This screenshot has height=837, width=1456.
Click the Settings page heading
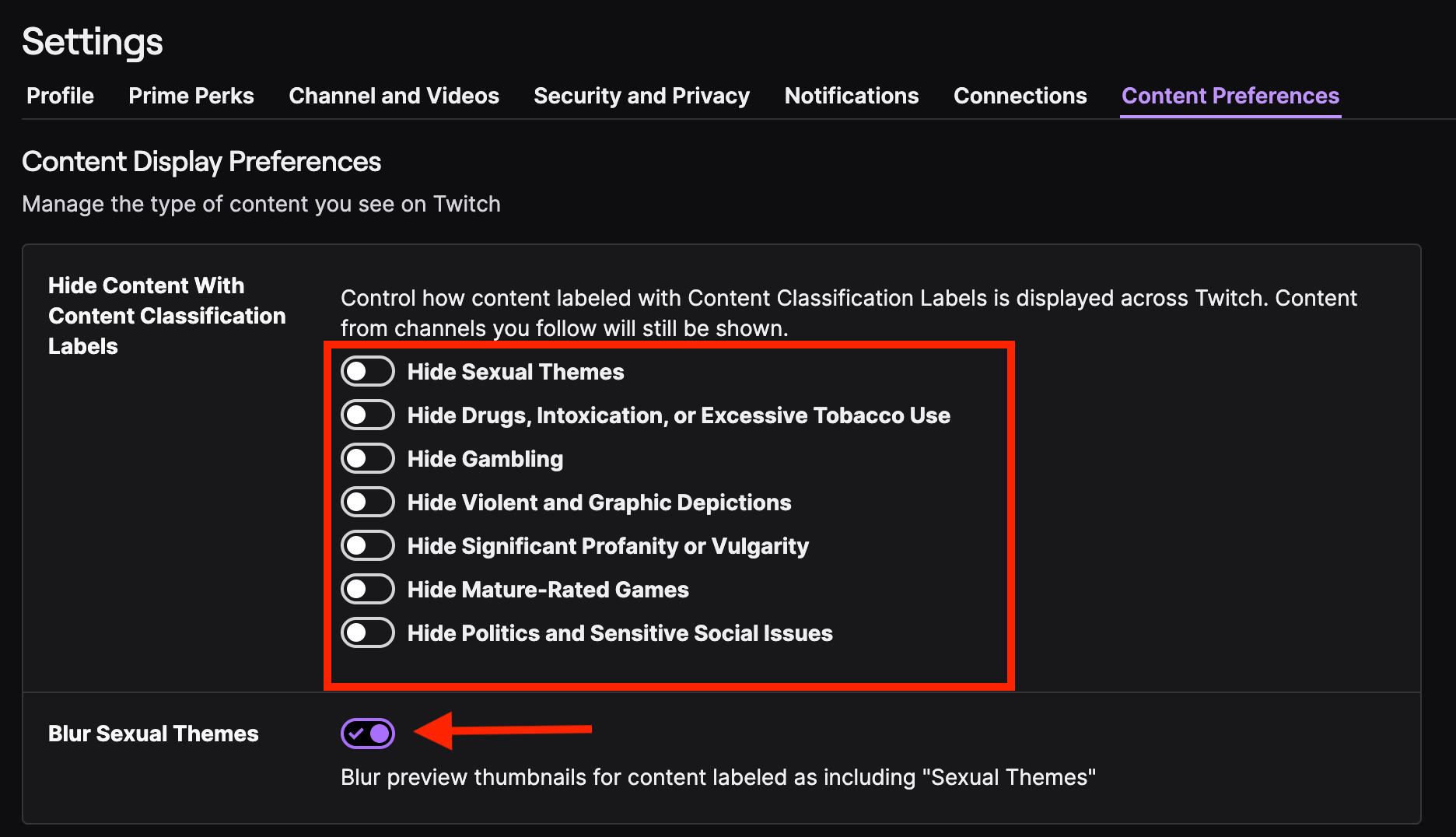pos(93,42)
